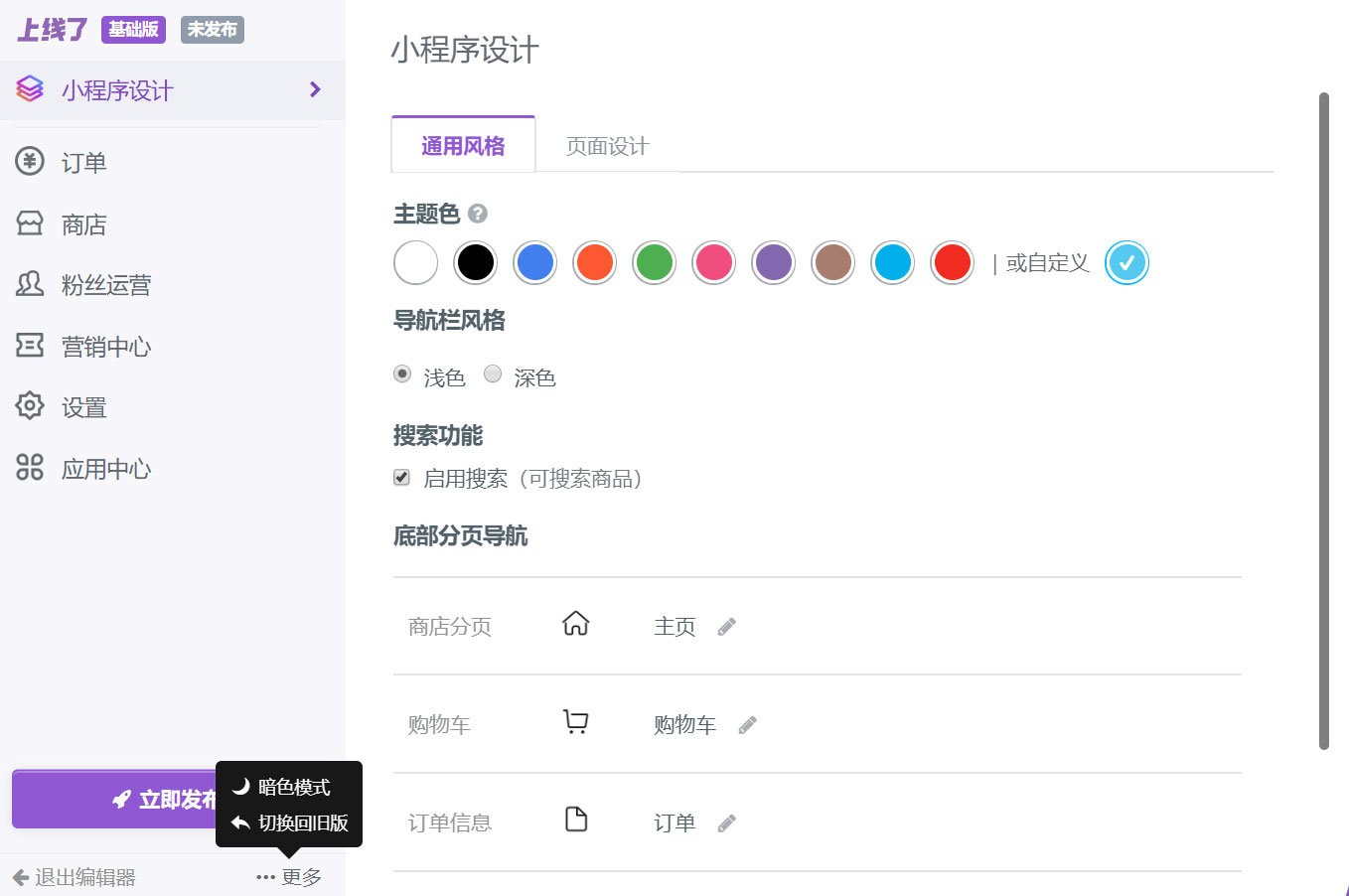The image size is (1349, 896).
Task: Open 粉丝运营 fan operations panel
Action: 105,285
